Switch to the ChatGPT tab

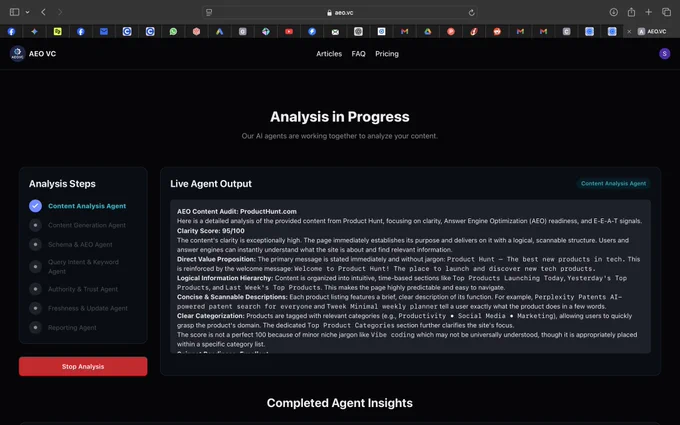point(358,31)
